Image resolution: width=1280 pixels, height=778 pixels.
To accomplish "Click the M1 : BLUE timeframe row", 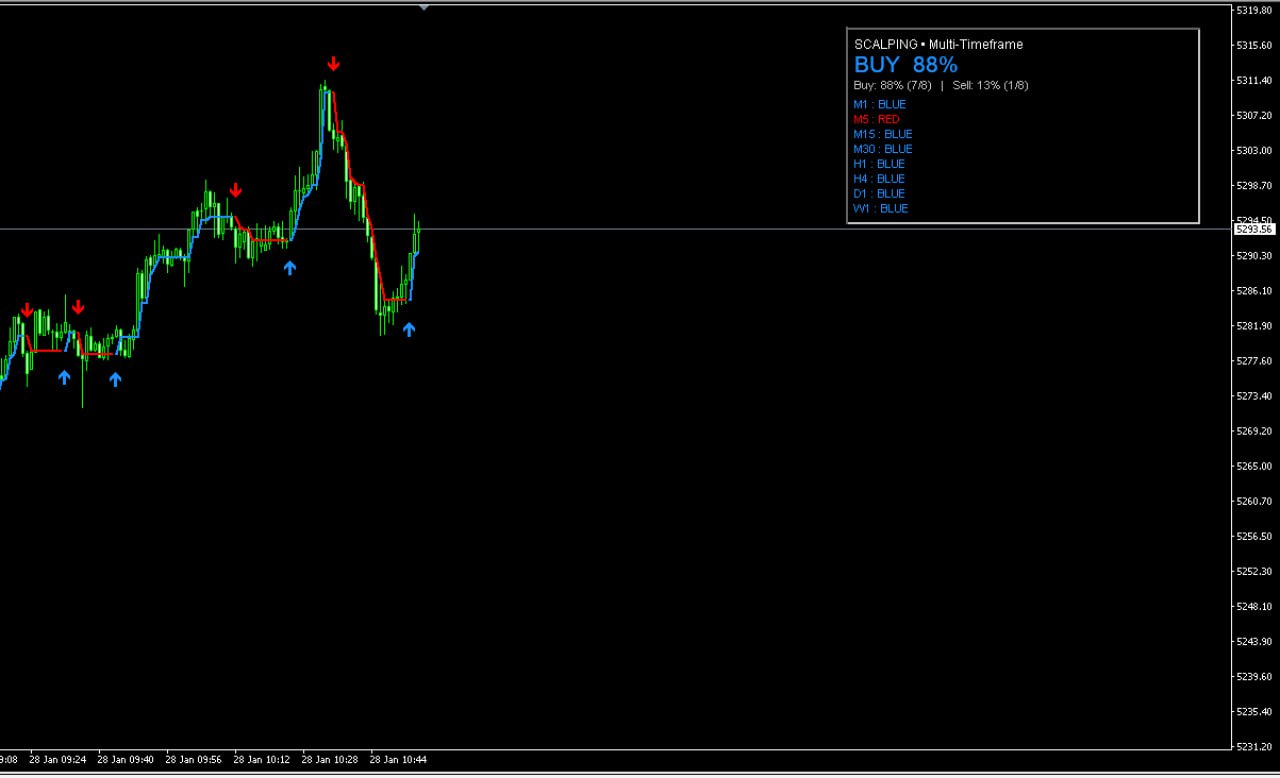I will (x=879, y=104).
